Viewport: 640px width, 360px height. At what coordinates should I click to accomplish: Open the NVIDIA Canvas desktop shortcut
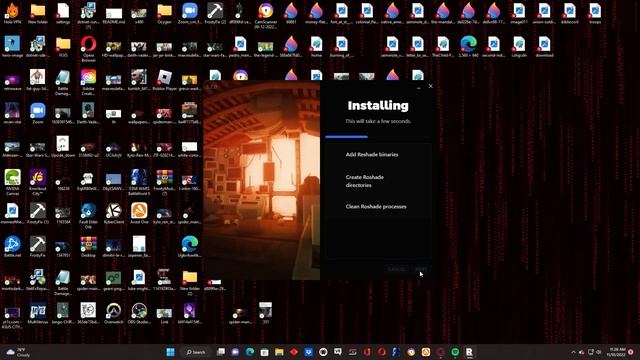pyautogui.click(x=12, y=182)
